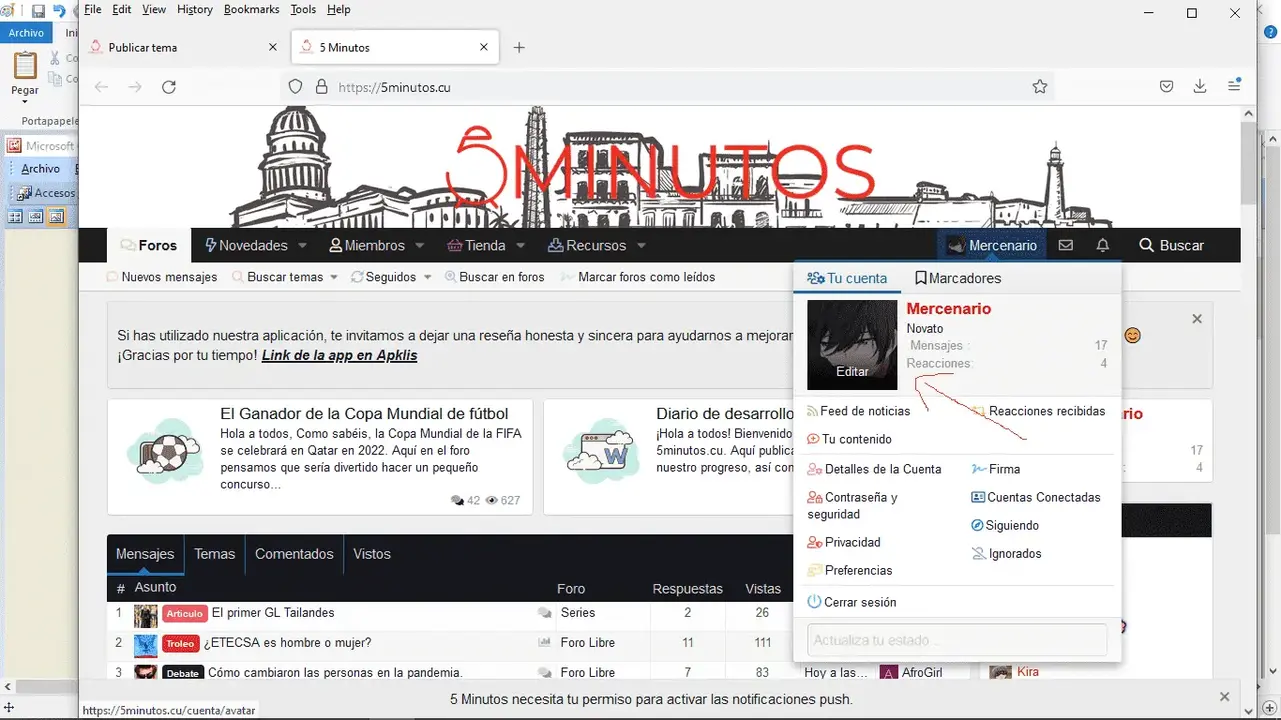Switch to the Marcadores tab
Image resolution: width=1281 pixels, height=720 pixels.
(958, 278)
